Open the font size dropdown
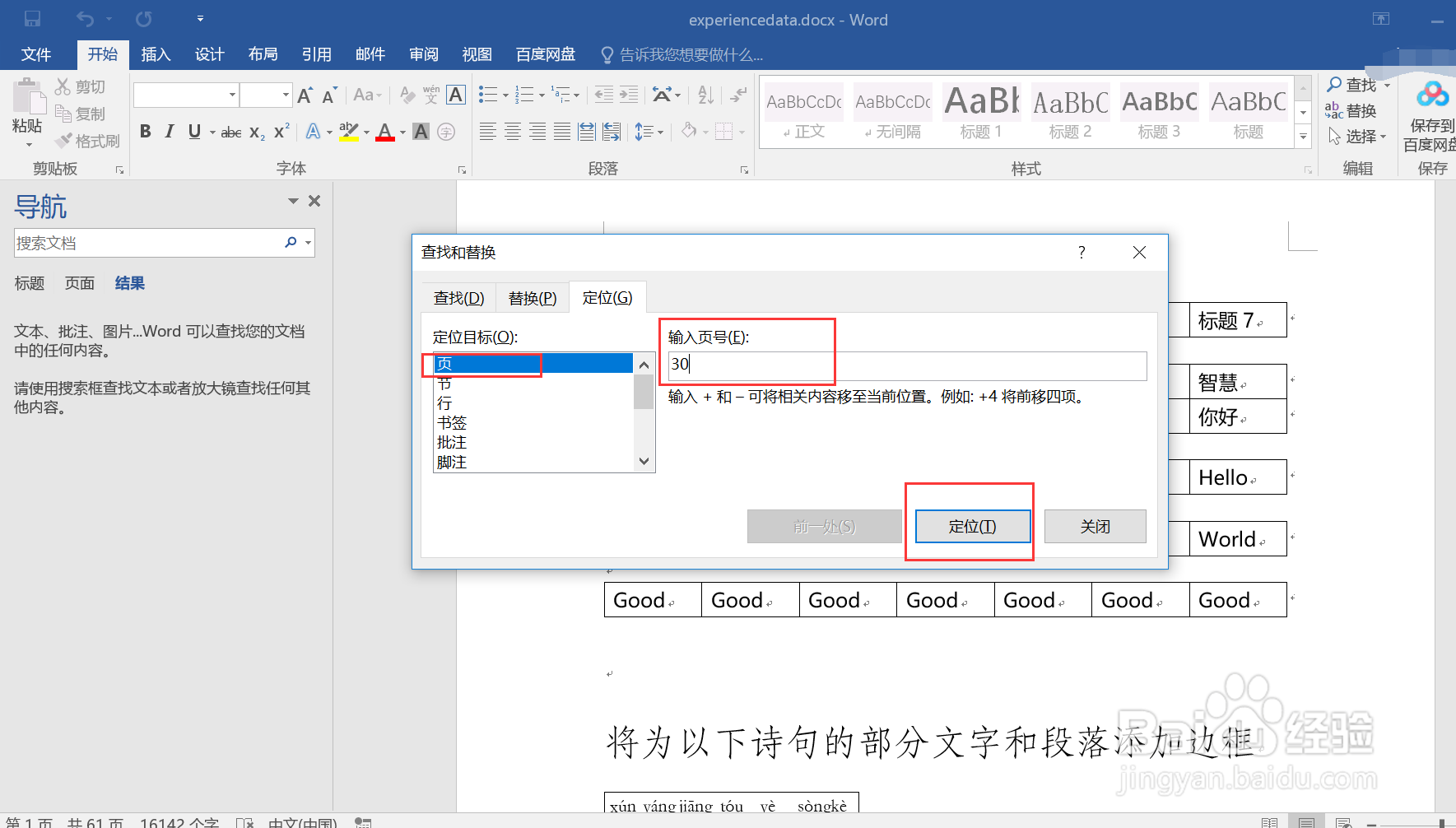The image size is (1456, 828). pyautogui.click(x=286, y=94)
